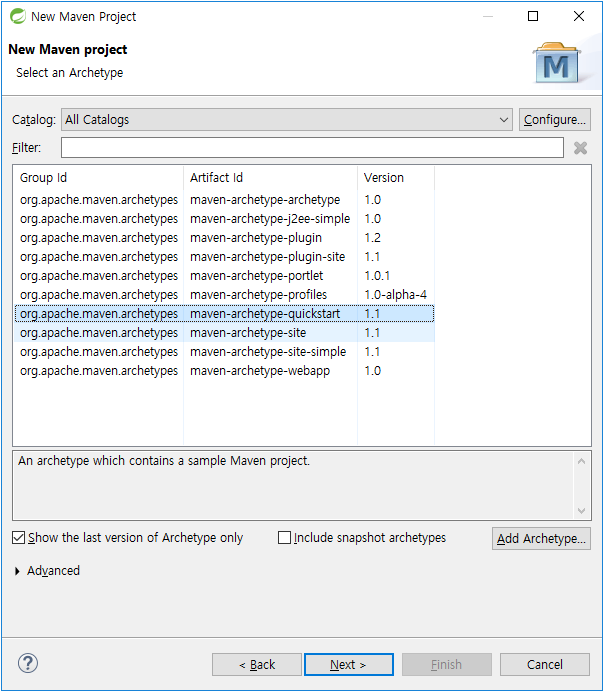Image resolution: width=604 pixels, height=692 pixels.
Task: Select the maven-archetype-j2ee-simple row
Action: pos(224,218)
